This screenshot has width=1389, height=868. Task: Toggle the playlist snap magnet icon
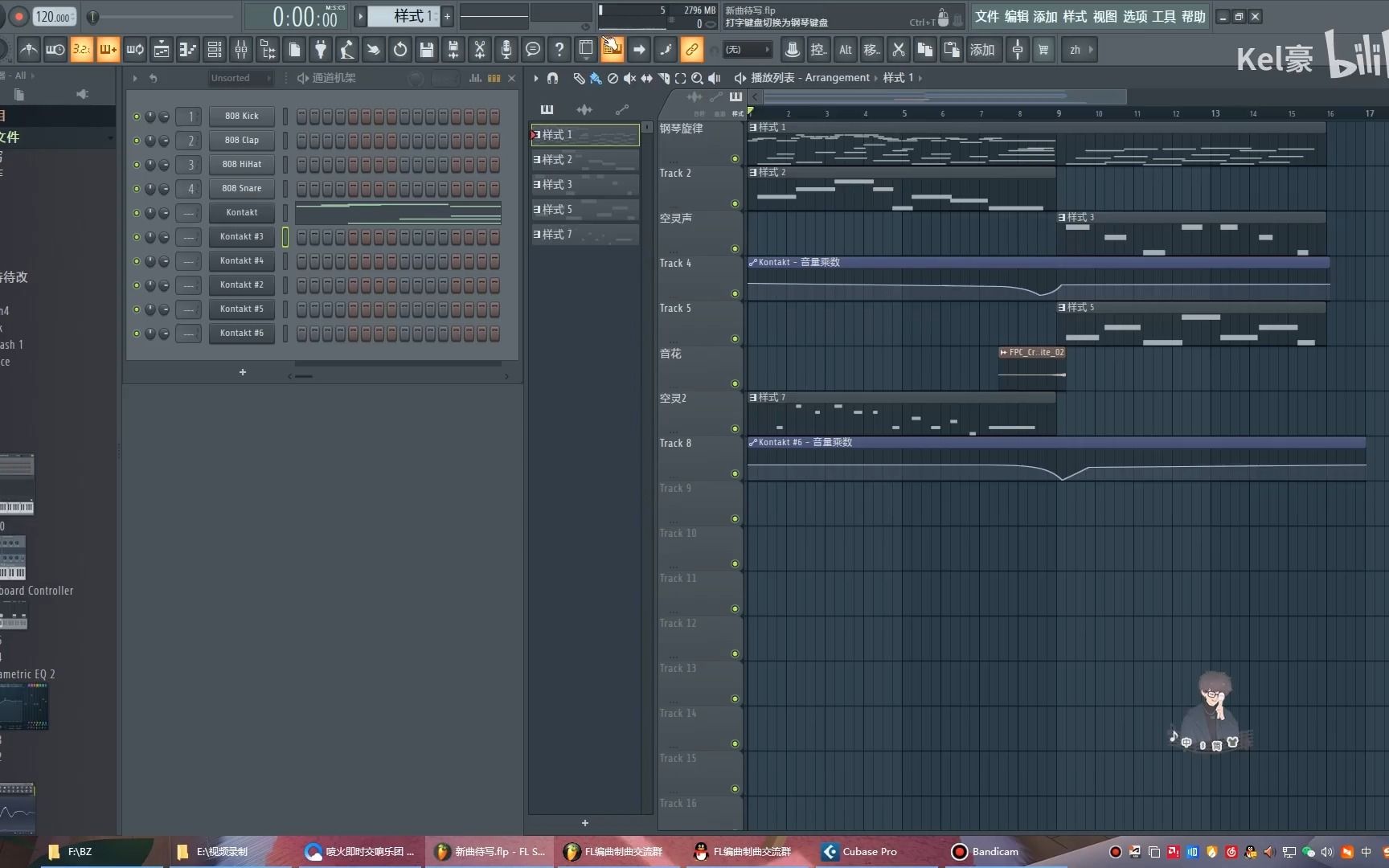click(x=552, y=78)
